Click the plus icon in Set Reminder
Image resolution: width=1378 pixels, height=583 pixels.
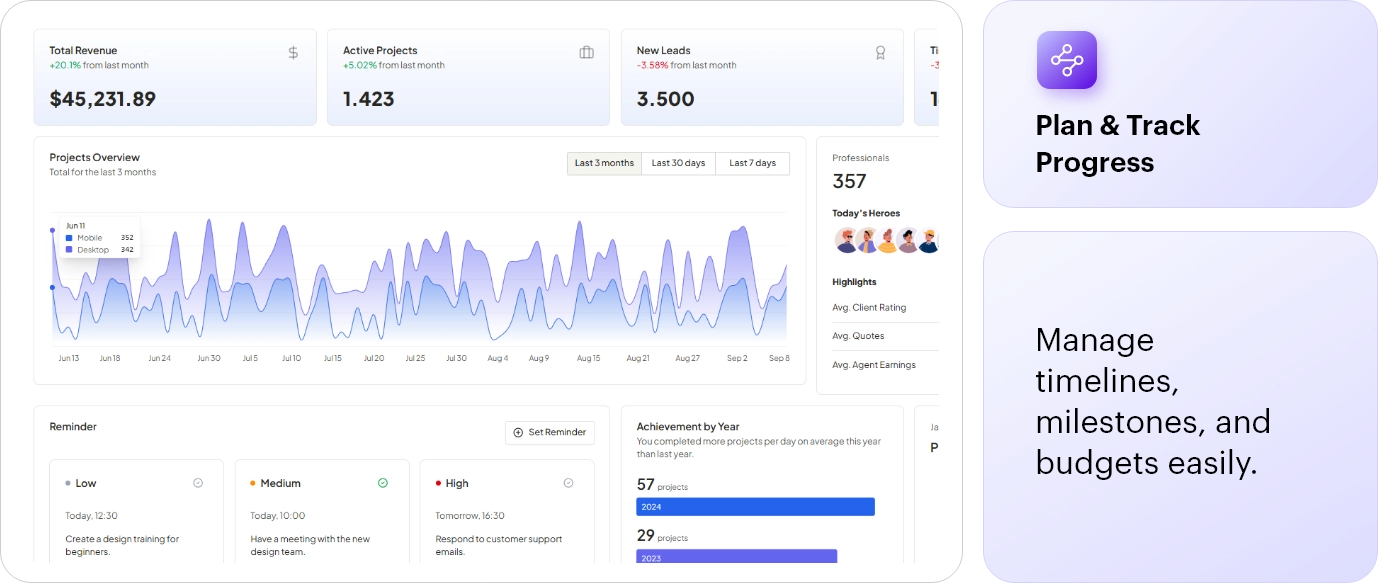point(518,433)
